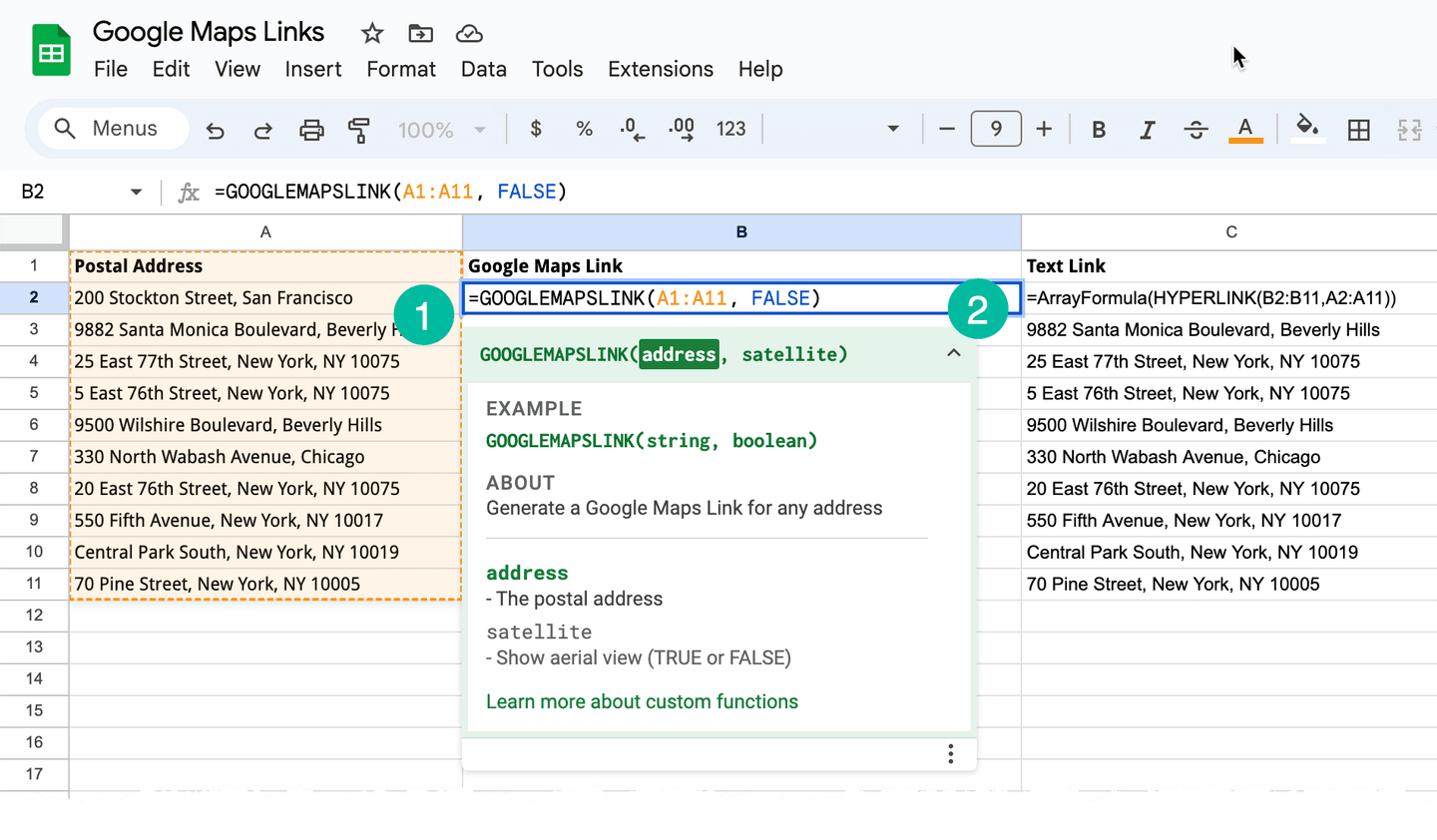
Task: Select column C header
Action: (x=1230, y=231)
